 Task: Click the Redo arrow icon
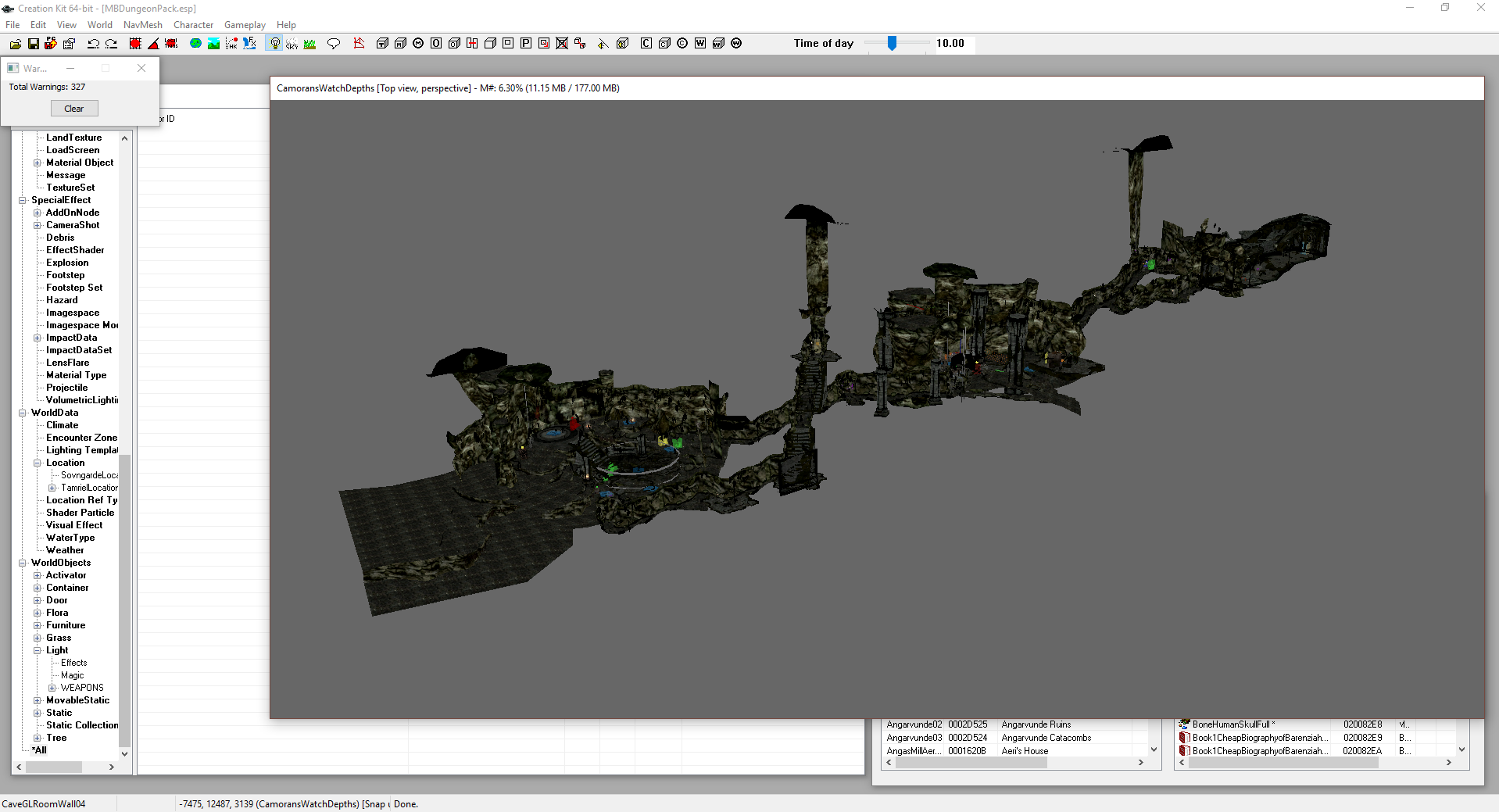tap(111, 44)
